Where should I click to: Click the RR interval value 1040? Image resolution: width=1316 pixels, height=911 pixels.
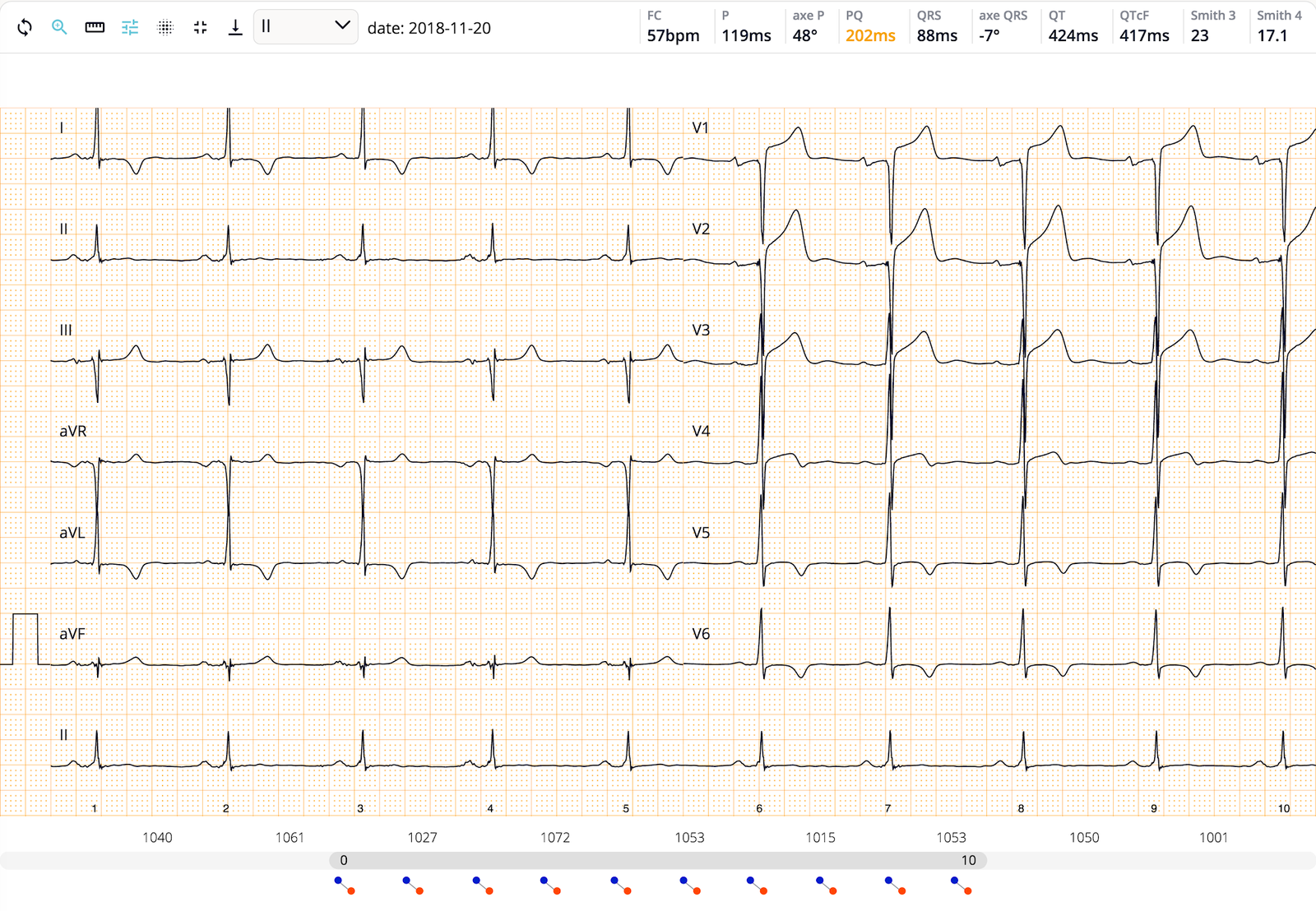(x=157, y=837)
